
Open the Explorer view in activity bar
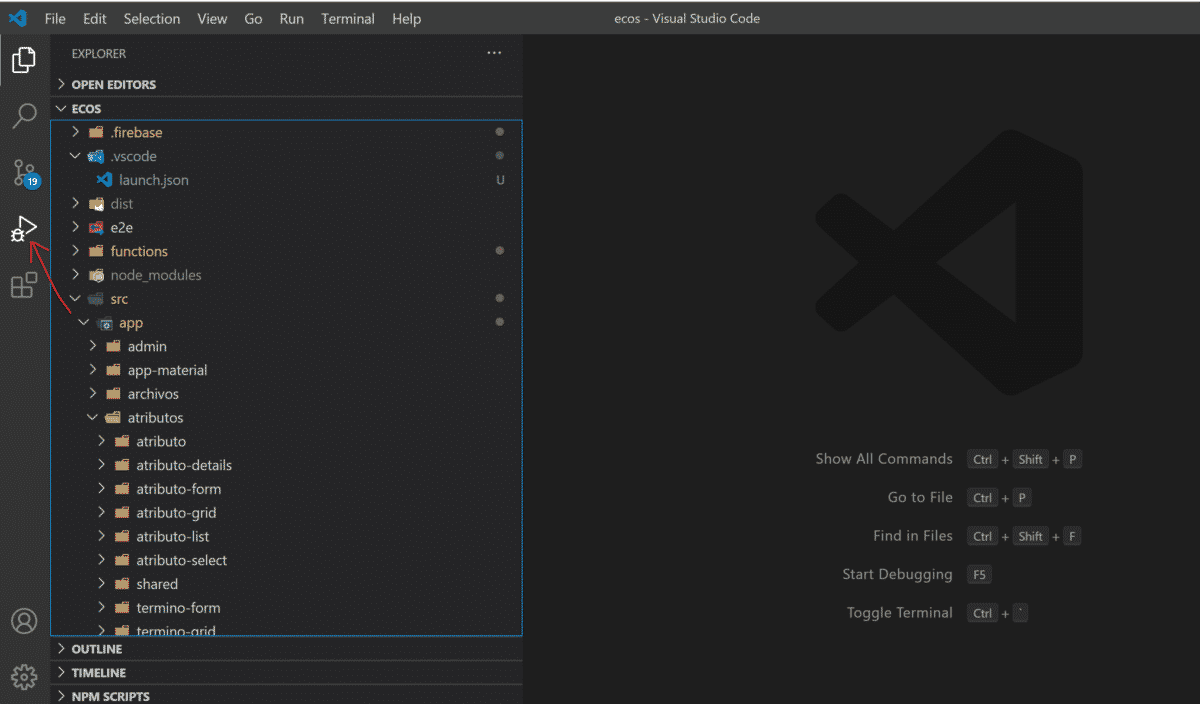coord(24,60)
